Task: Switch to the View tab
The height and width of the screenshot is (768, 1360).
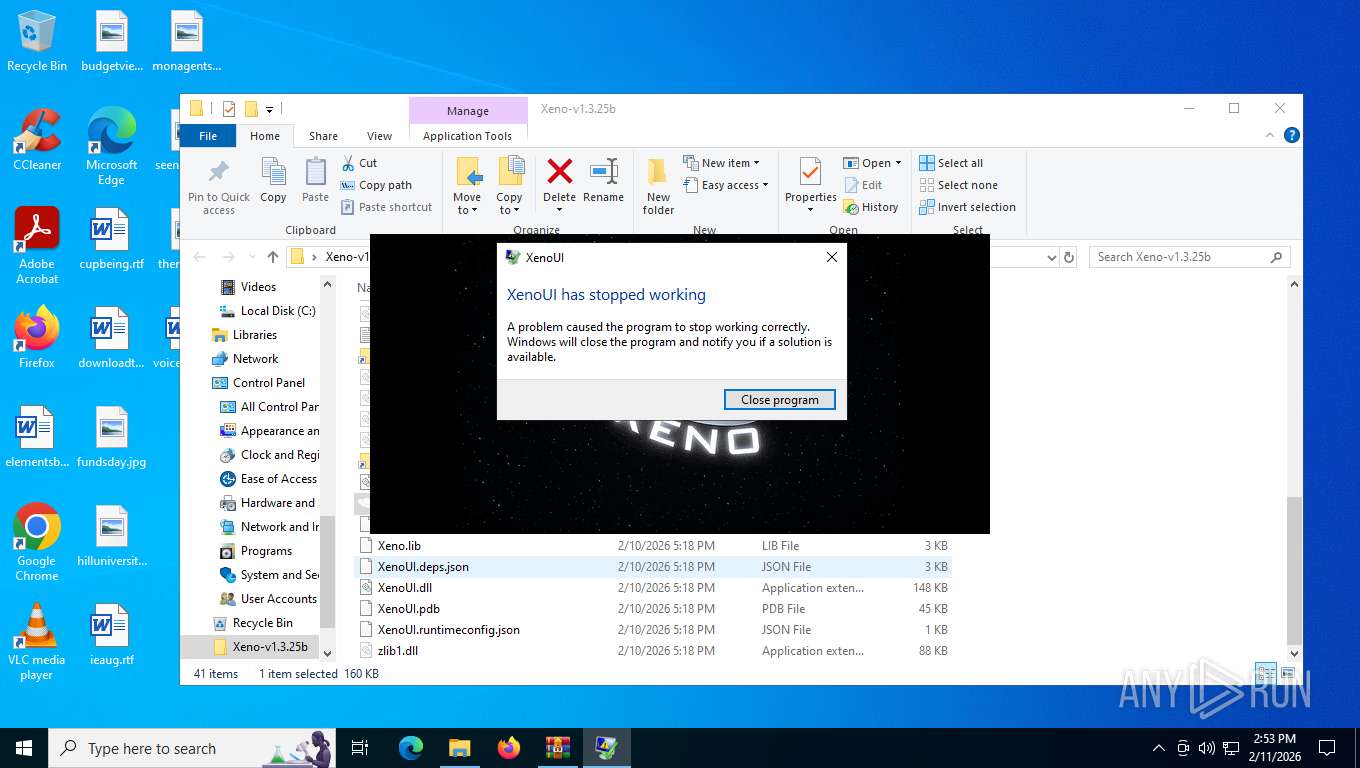Action: (x=379, y=136)
